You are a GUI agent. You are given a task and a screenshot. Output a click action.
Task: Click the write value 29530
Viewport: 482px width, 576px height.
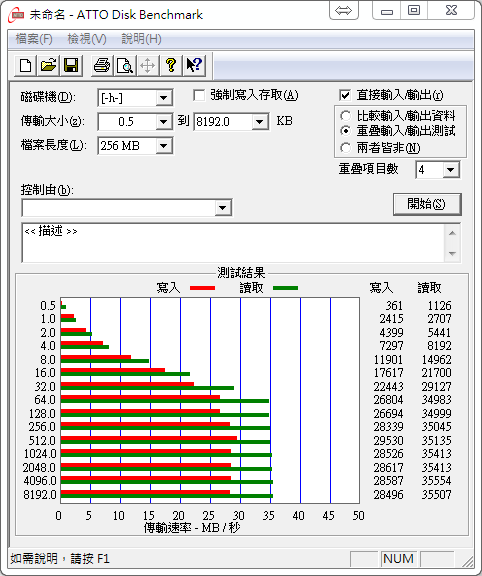pyautogui.click(x=388, y=440)
